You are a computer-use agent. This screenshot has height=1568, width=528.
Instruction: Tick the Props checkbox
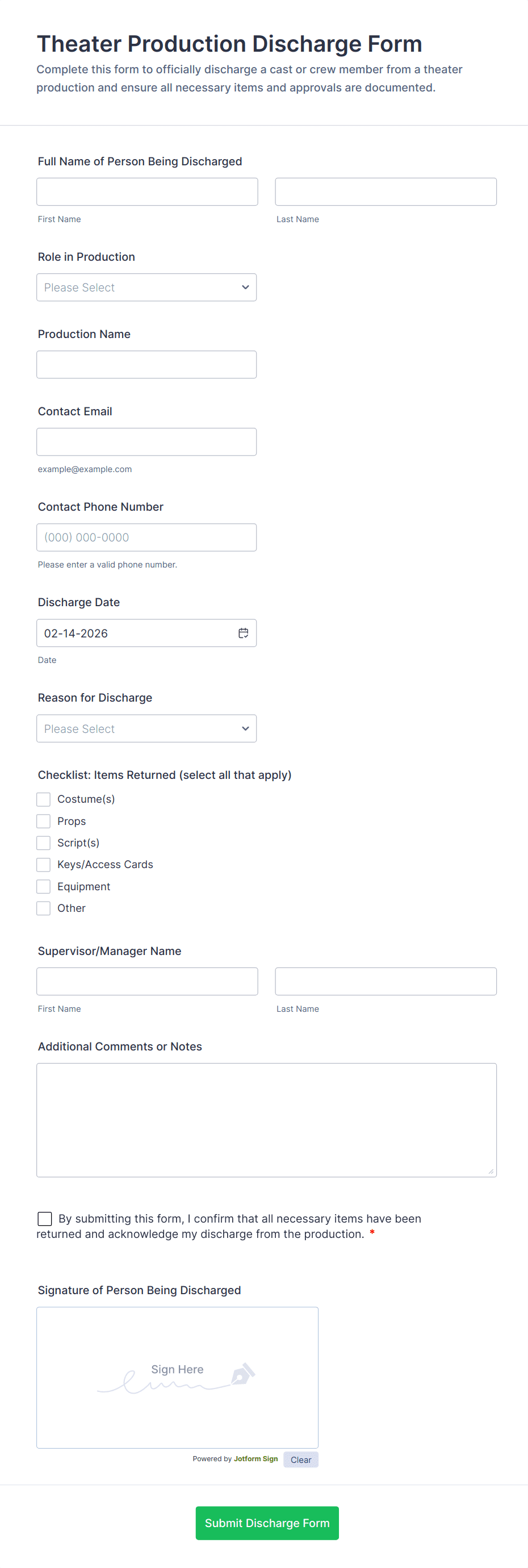tap(44, 821)
